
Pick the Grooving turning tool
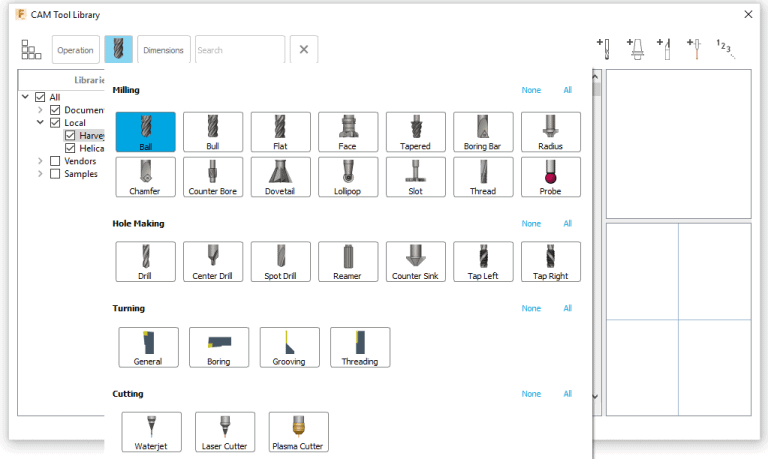pos(289,347)
